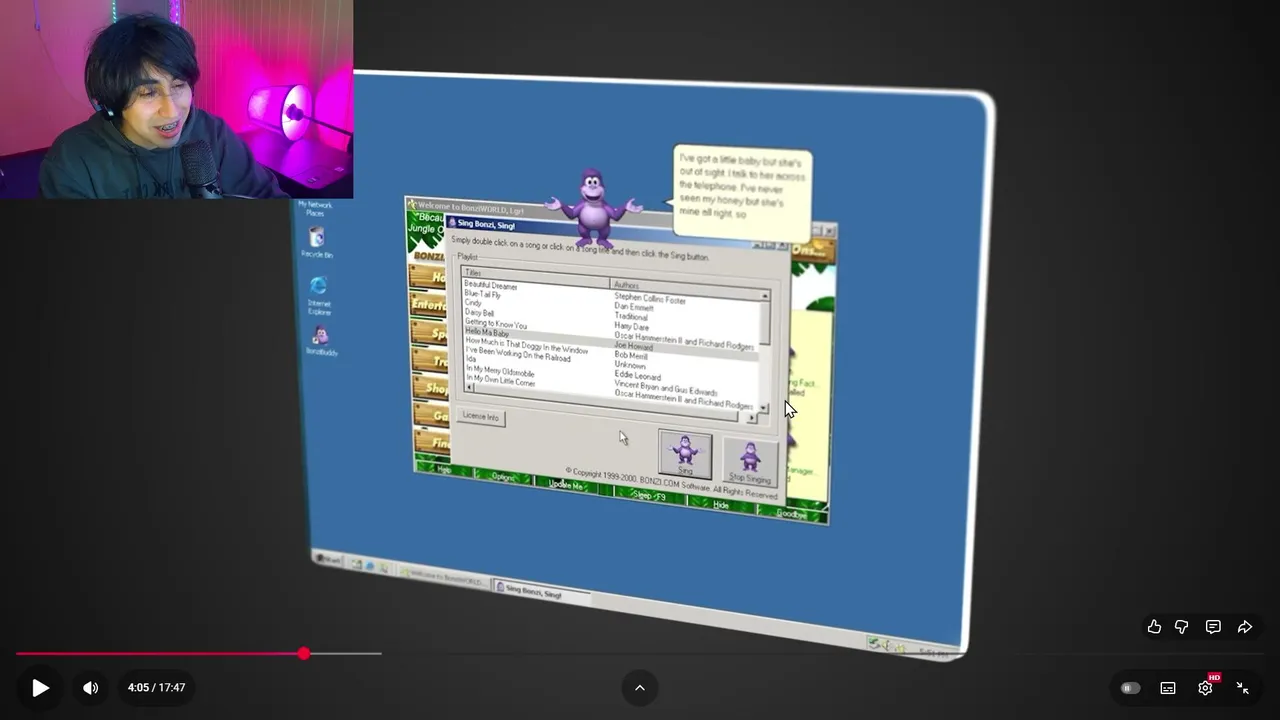Switch to Welcome to BonziWORLD taskbar button
Viewport: 1280px width, 720px height.
442,577
